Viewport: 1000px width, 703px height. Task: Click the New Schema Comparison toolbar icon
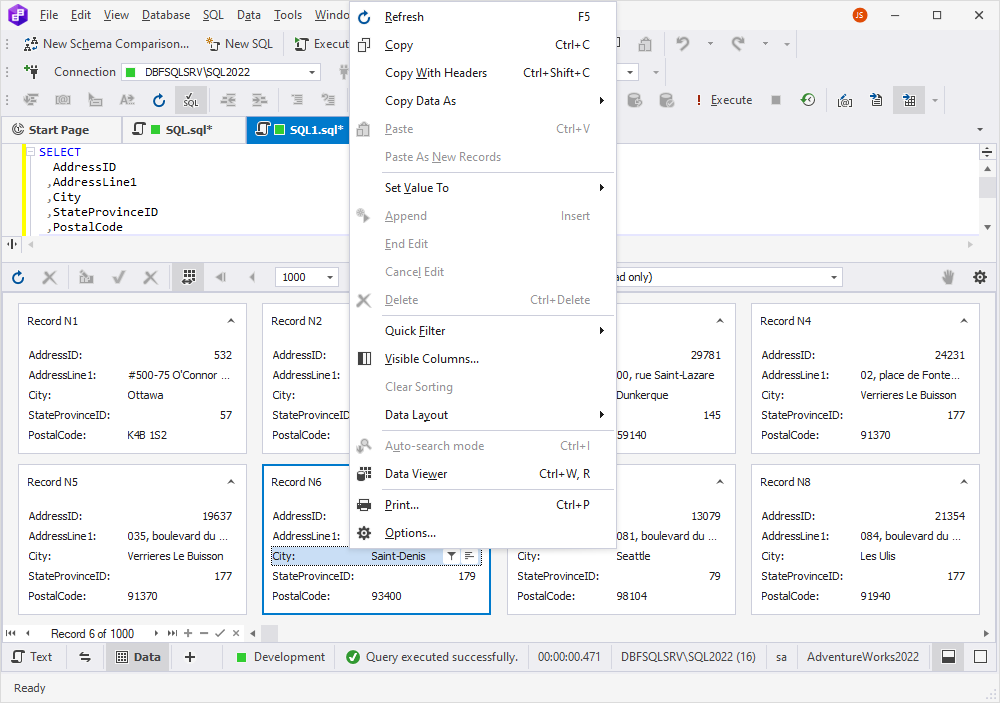31,44
